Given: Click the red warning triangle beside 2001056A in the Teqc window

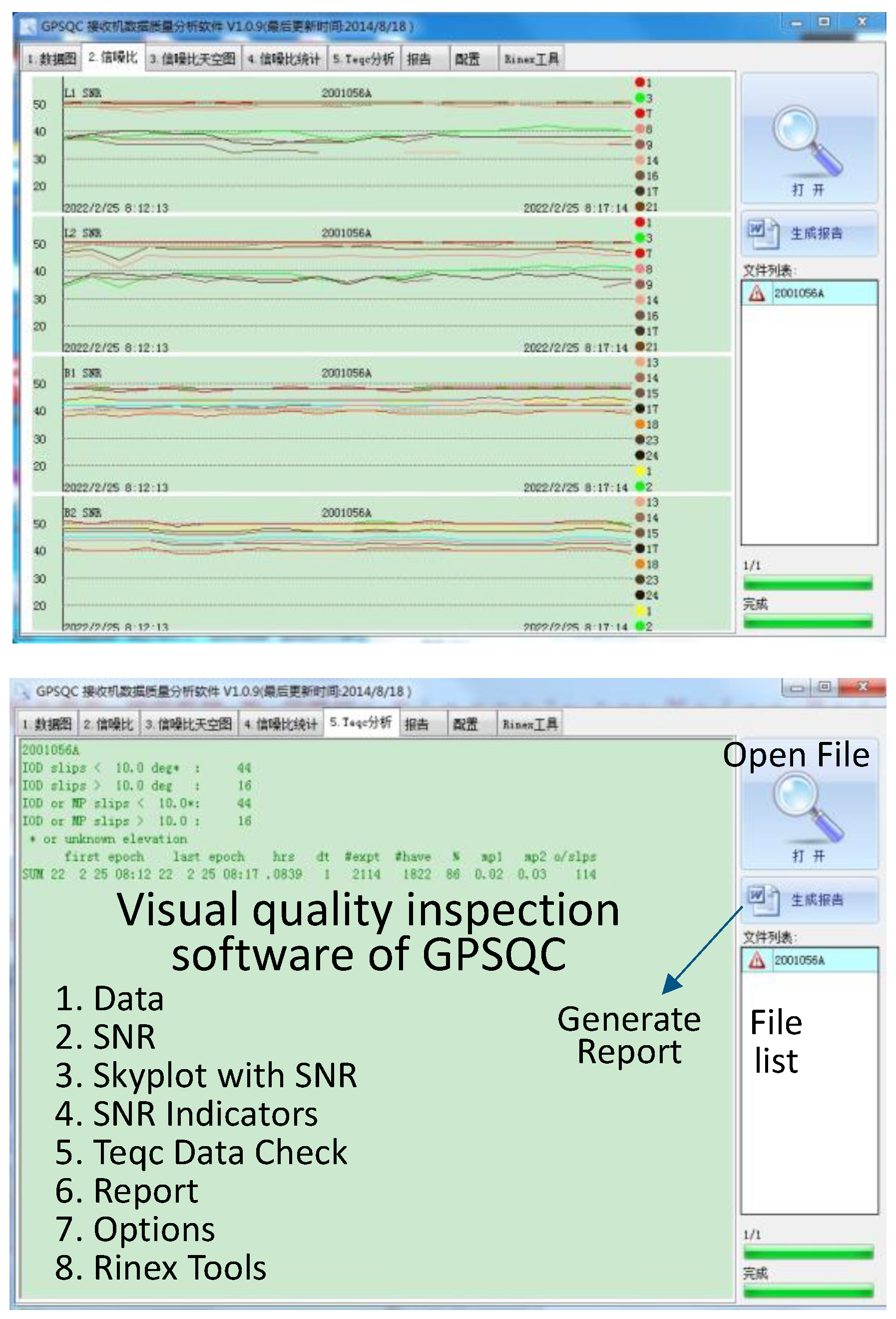Looking at the screenshot, I should (x=756, y=959).
